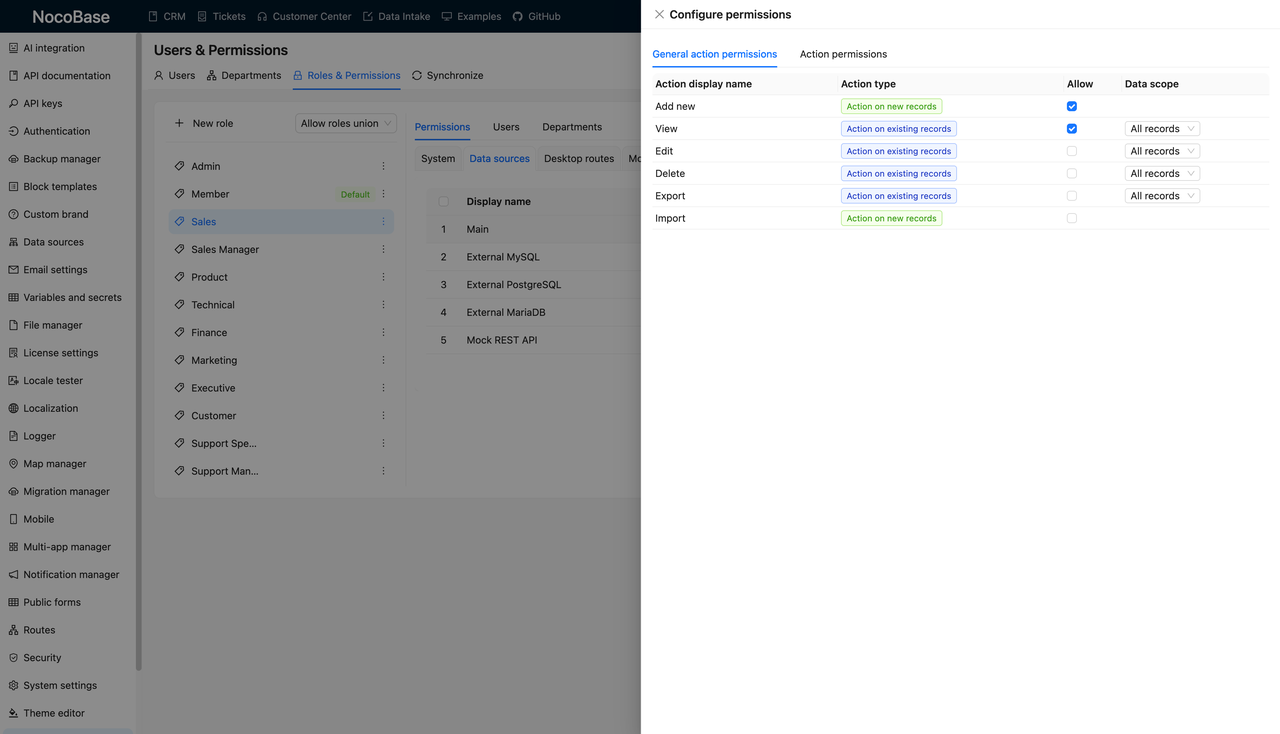Click the Authentication sidebar icon
The height and width of the screenshot is (734, 1280).
13,131
